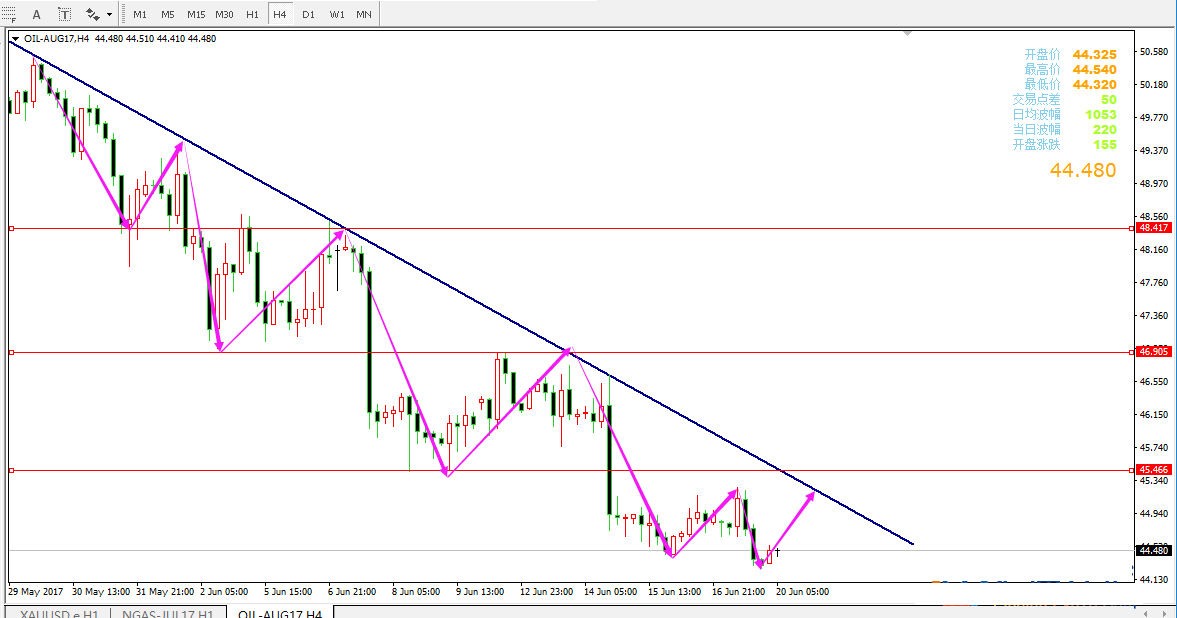Open the arrows tool dropdown arrow
The width and height of the screenshot is (1177, 618).
pos(110,14)
